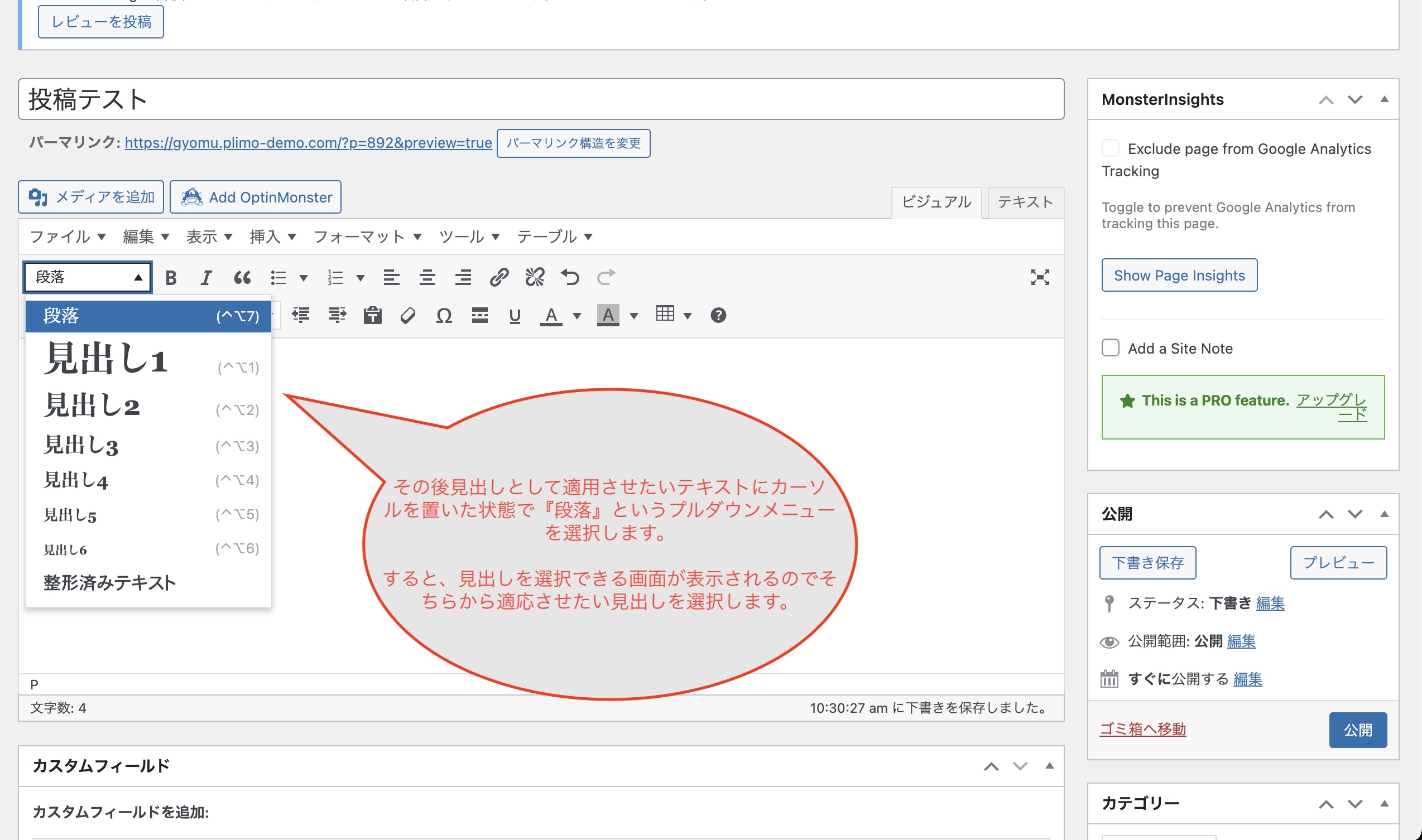Toggle bold formatting in editor toolbar
The width and height of the screenshot is (1422, 840).
click(x=171, y=277)
